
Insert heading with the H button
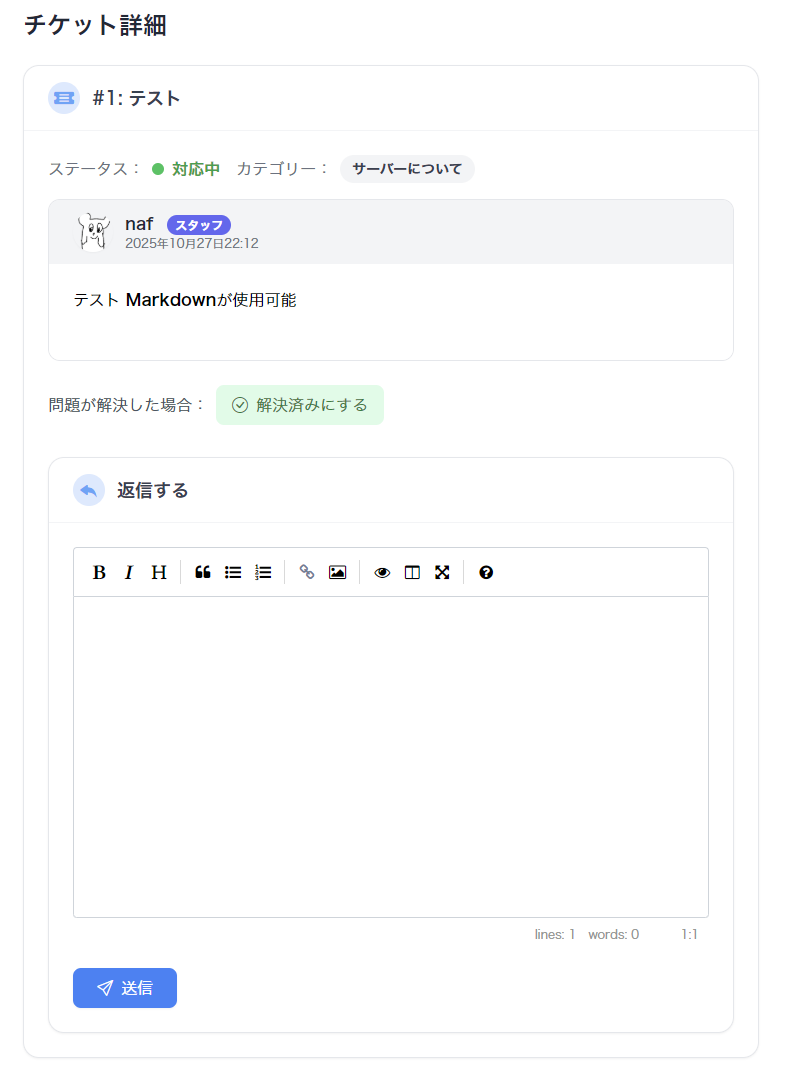click(158, 572)
